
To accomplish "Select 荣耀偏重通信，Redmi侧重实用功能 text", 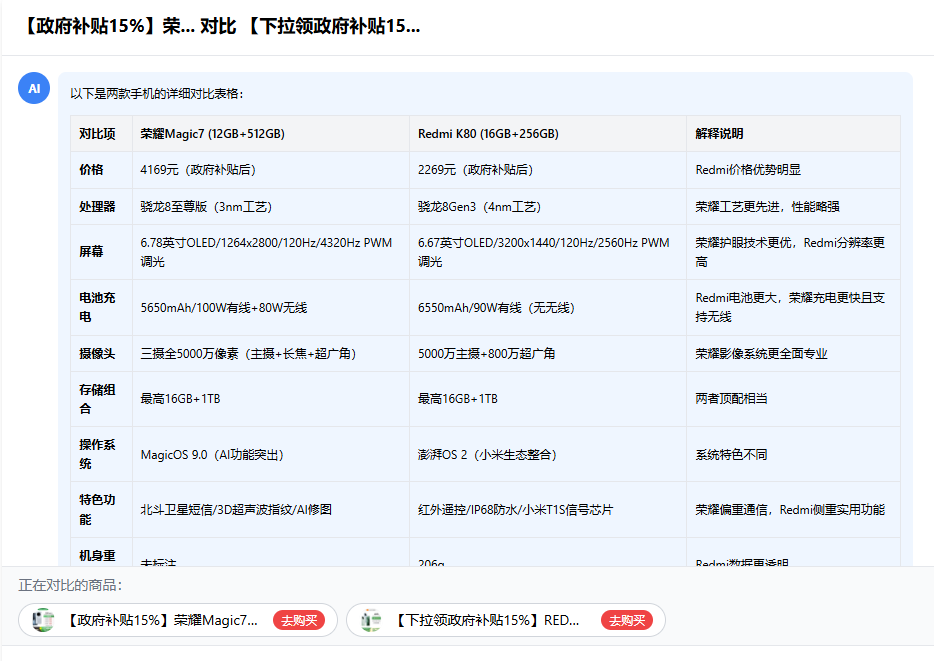I will click(x=790, y=510).
